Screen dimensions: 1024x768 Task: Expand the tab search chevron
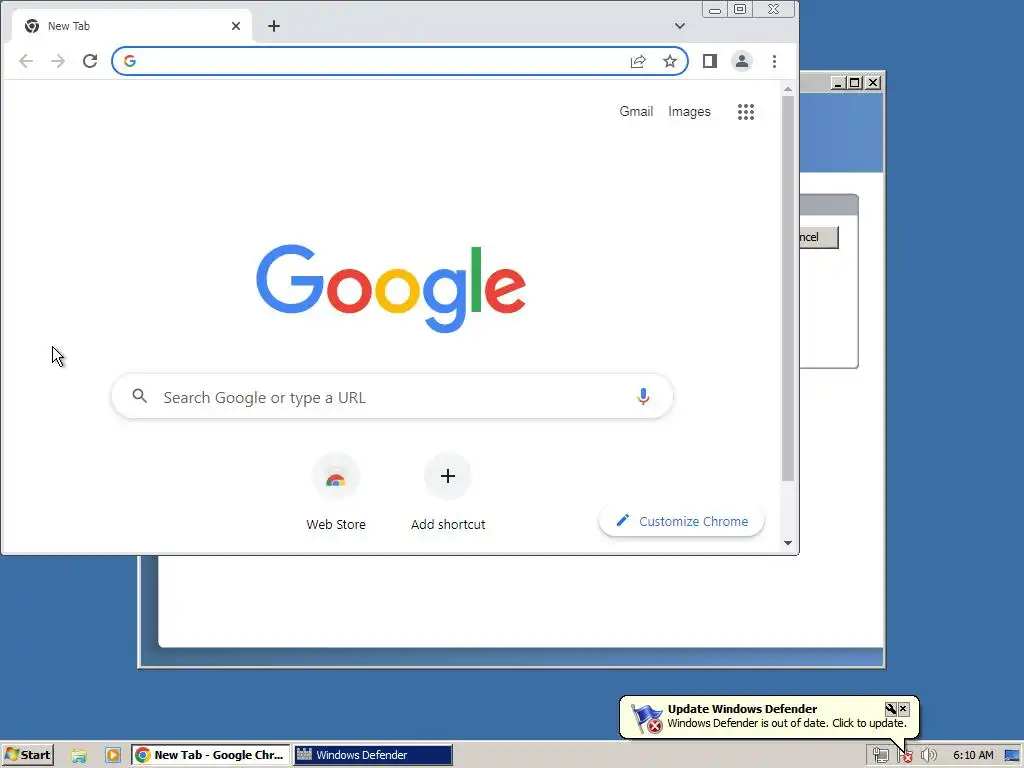pos(680,26)
